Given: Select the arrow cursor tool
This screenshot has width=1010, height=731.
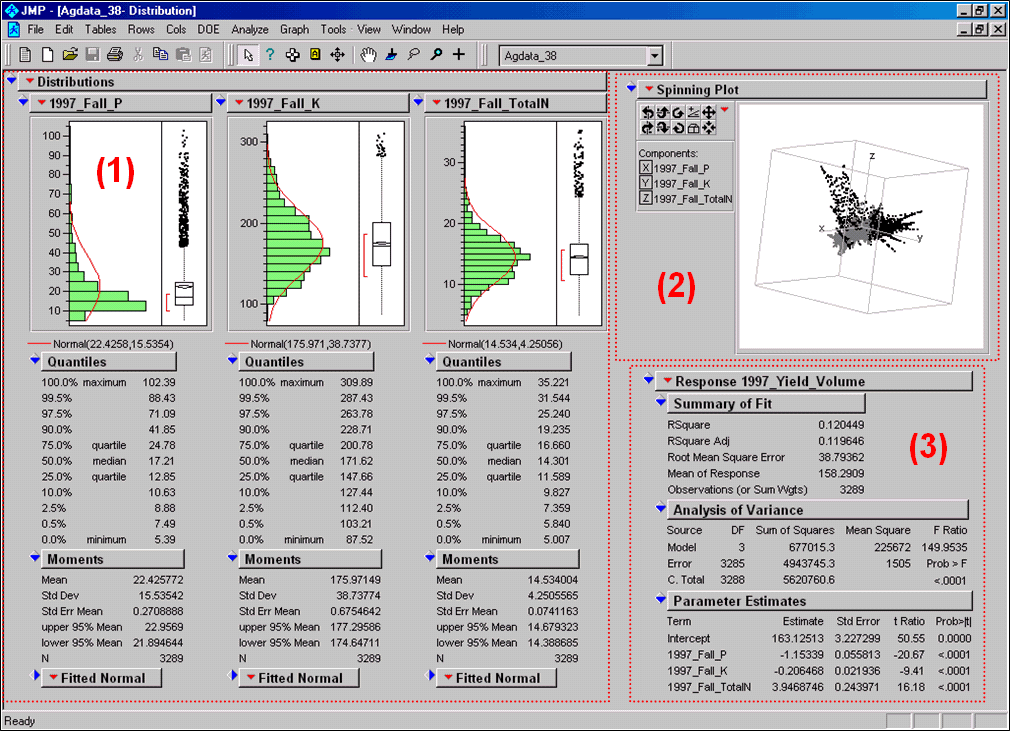Looking at the screenshot, I should point(249,55).
